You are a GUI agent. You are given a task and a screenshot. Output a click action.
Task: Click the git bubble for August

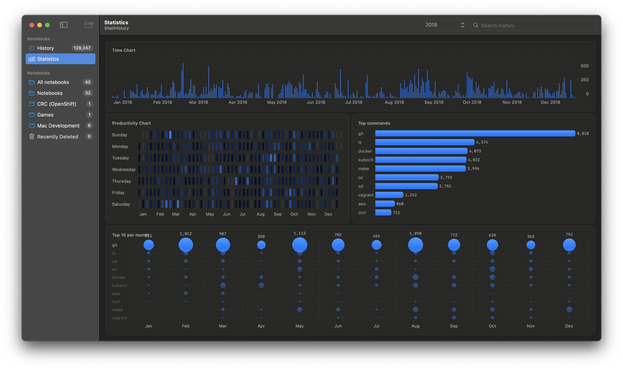pos(416,245)
